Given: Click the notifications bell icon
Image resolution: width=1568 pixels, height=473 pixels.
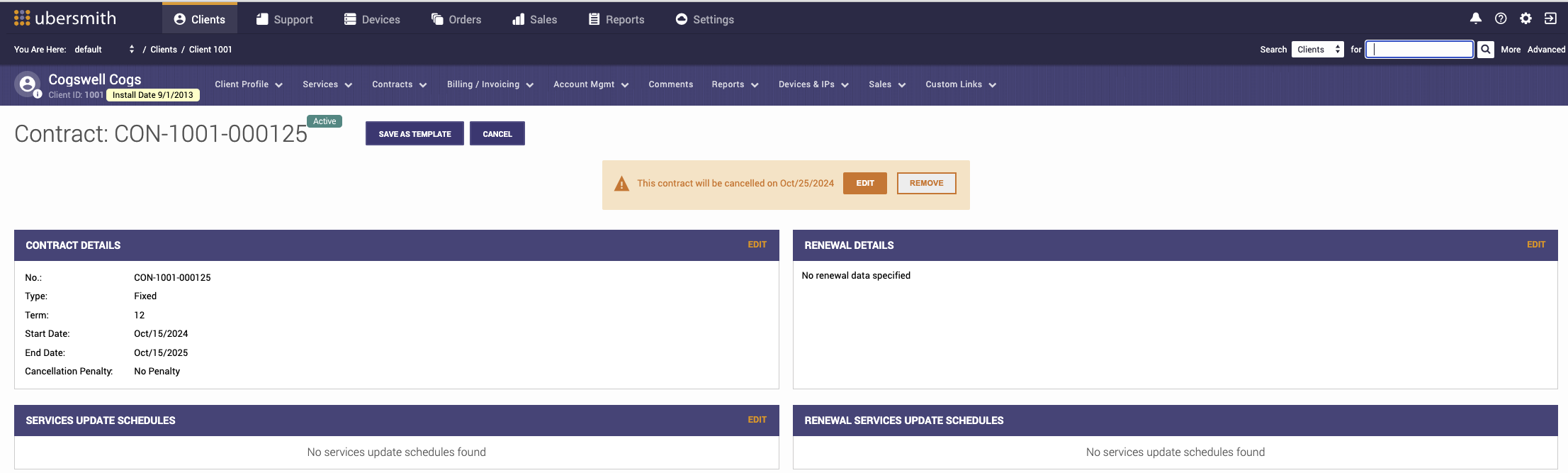Looking at the screenshot, I should point(1475,19).
